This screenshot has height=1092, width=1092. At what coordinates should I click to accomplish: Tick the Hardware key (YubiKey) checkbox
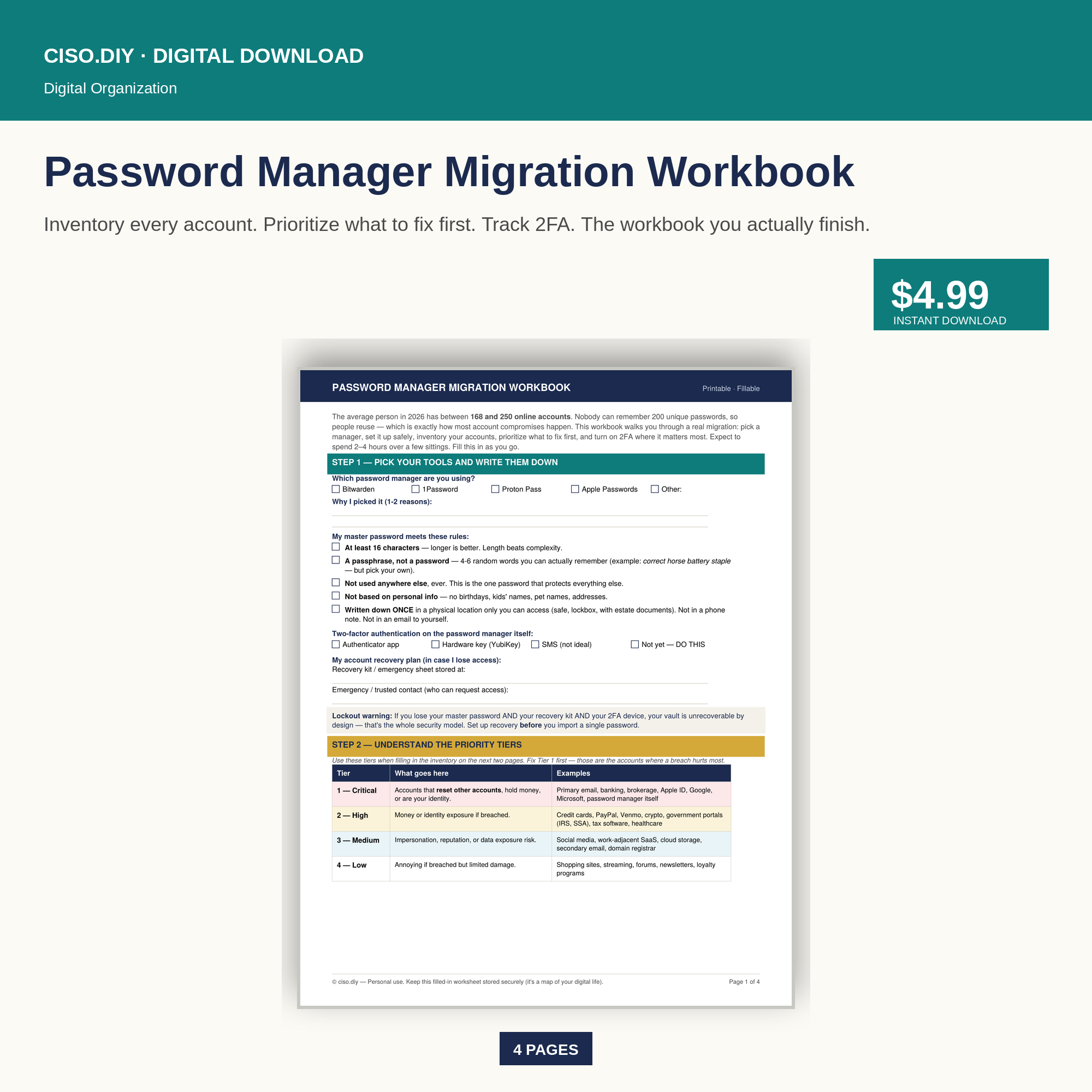click(x=435, y=644)
